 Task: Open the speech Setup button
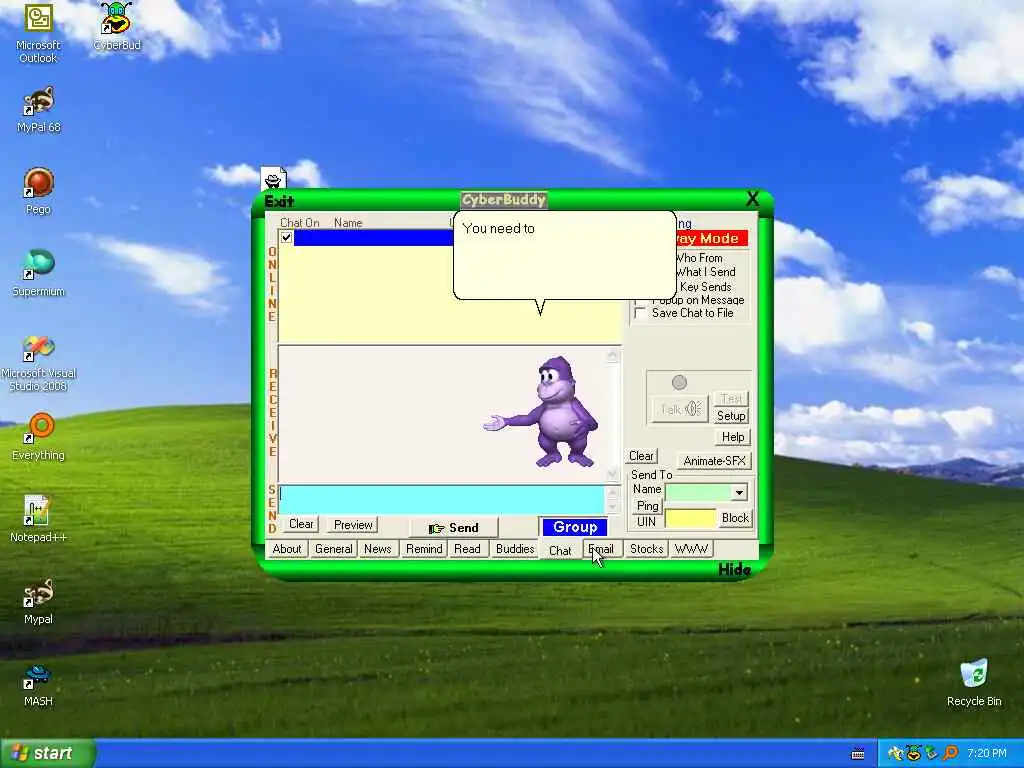tap(731, 416)
